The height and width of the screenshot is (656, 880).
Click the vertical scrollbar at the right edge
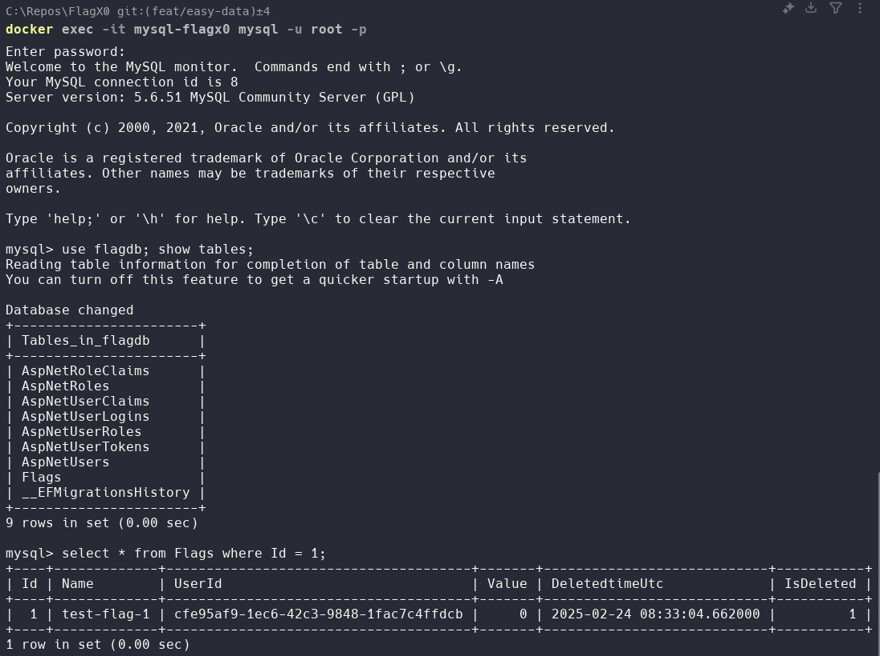click(x=878, y=564)
